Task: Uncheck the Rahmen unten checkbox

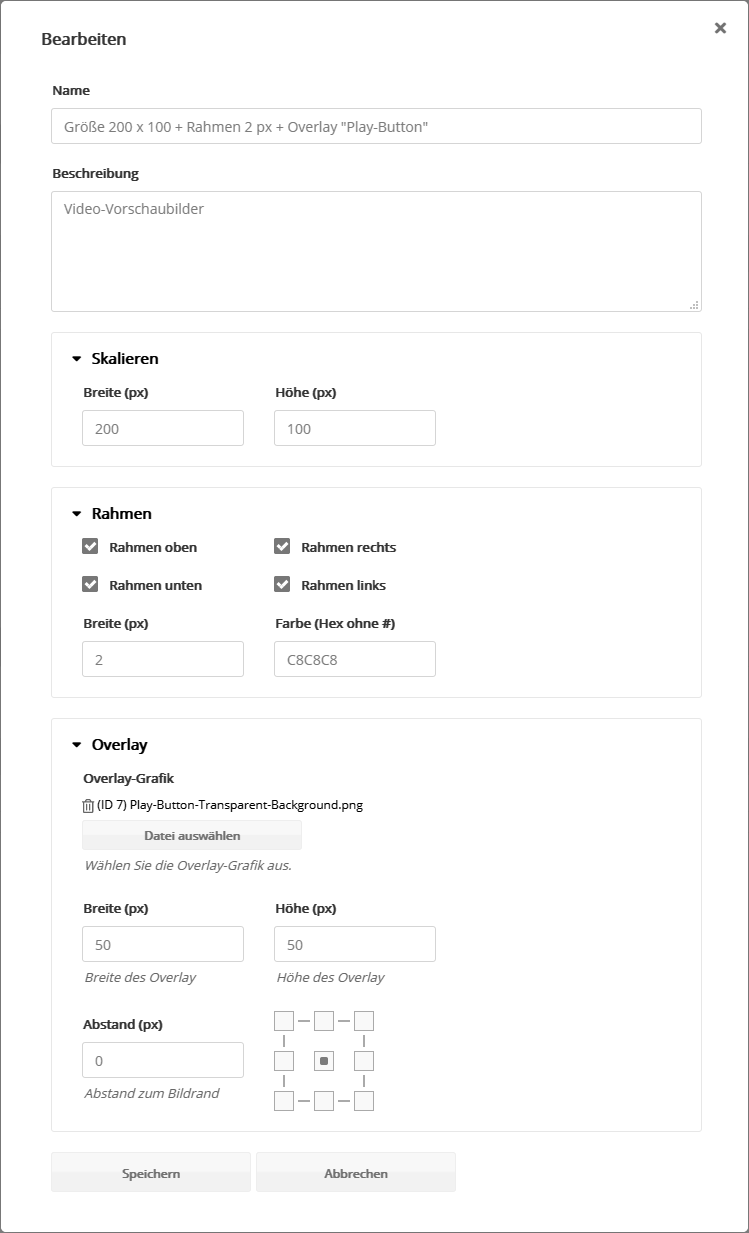Action: (91, 585)
